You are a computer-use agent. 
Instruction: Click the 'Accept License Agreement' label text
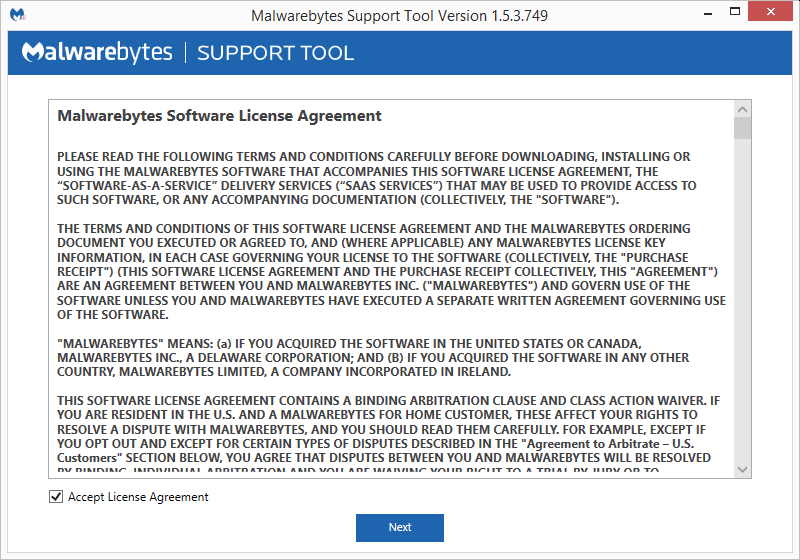point(138,497)
